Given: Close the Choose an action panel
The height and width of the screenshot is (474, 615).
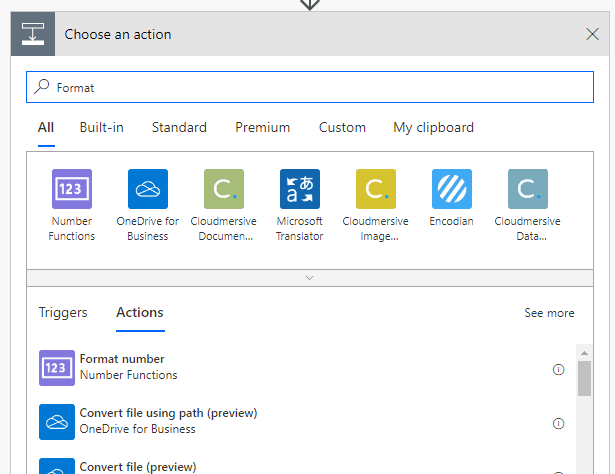Looking at the screenshot, I should pyautogui.click(x=592, y=34).
